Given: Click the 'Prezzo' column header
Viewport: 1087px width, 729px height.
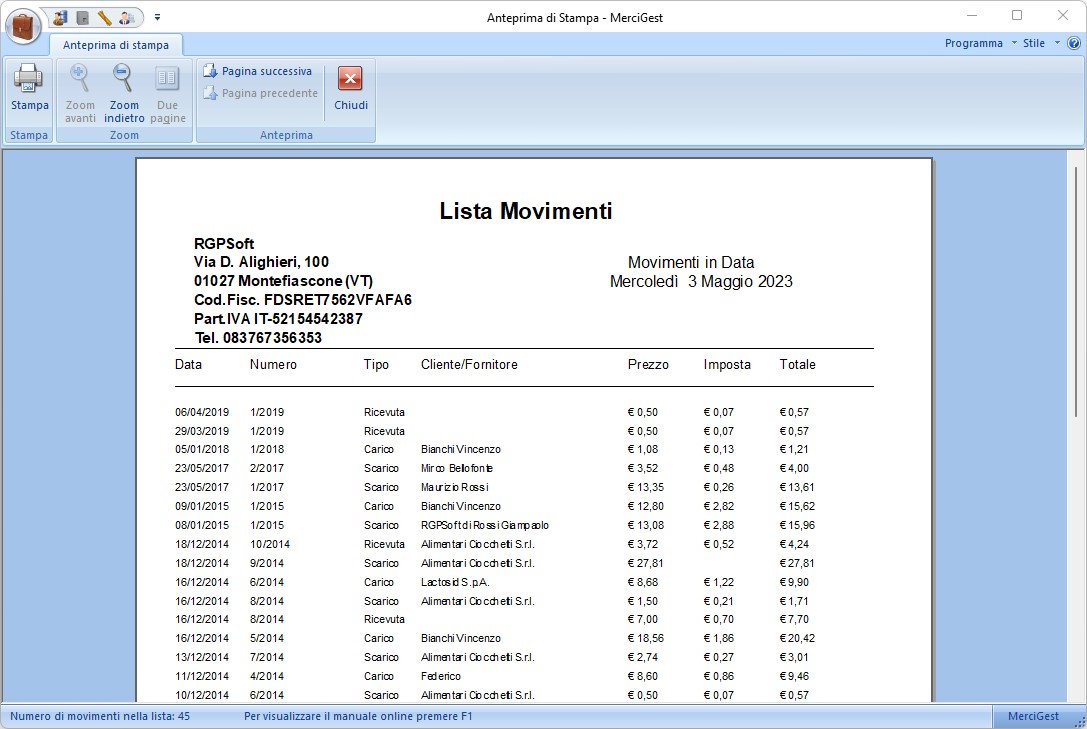Looking at the screenshot, I should click(648, 364).
